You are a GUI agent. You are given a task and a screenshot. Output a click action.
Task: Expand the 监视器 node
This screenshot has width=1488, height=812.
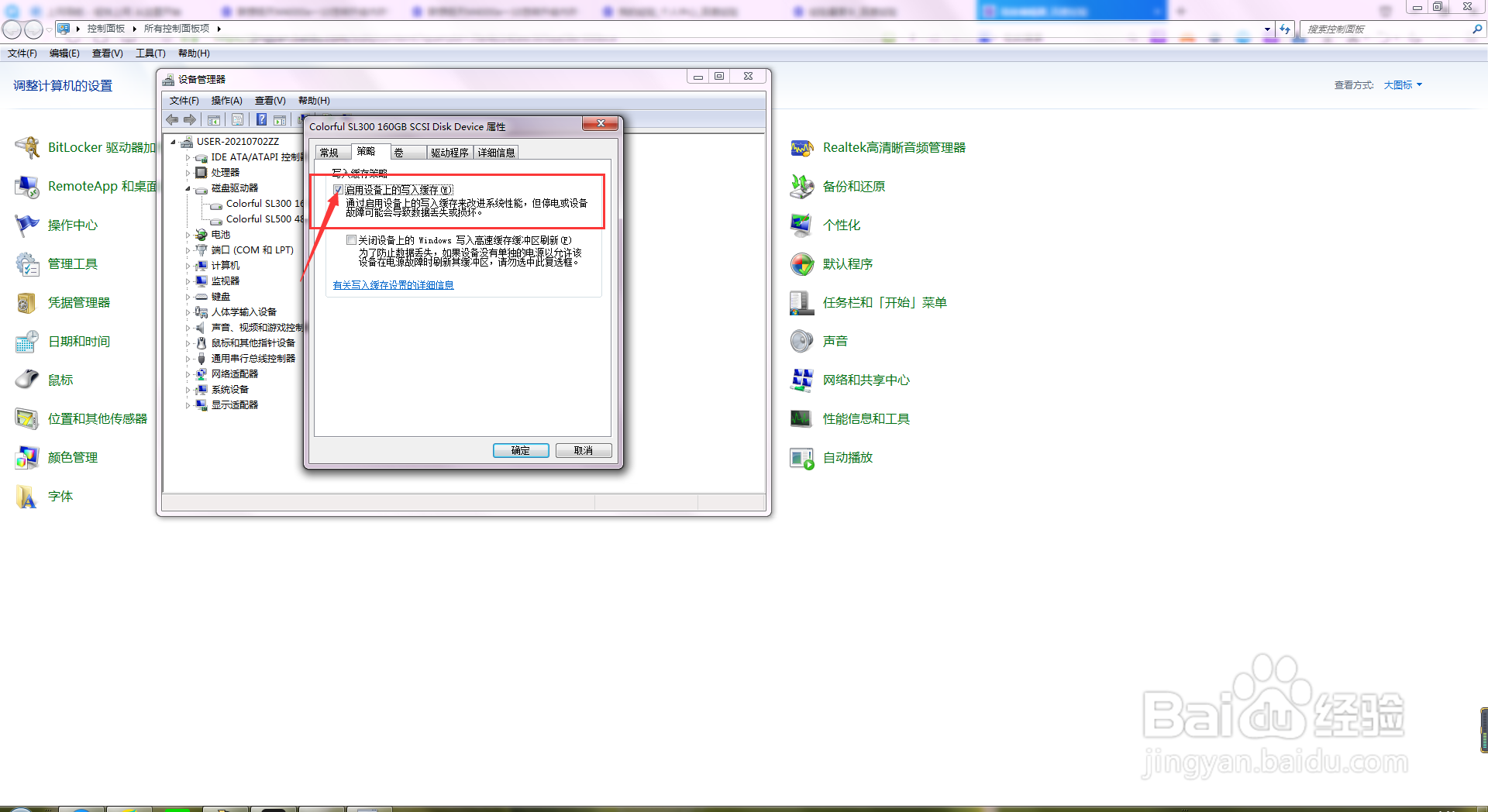coord(188,281)
